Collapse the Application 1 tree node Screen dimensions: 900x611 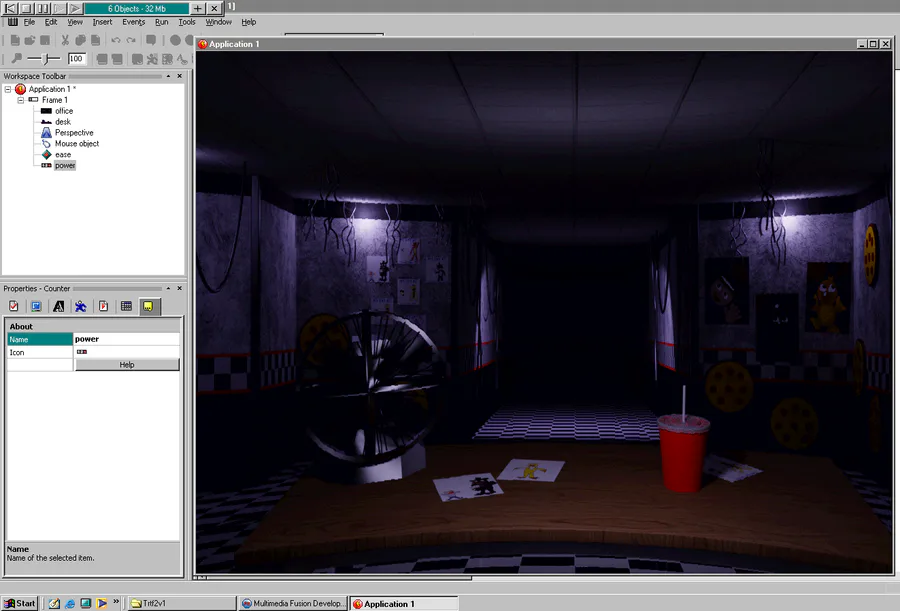click(8, 89)
